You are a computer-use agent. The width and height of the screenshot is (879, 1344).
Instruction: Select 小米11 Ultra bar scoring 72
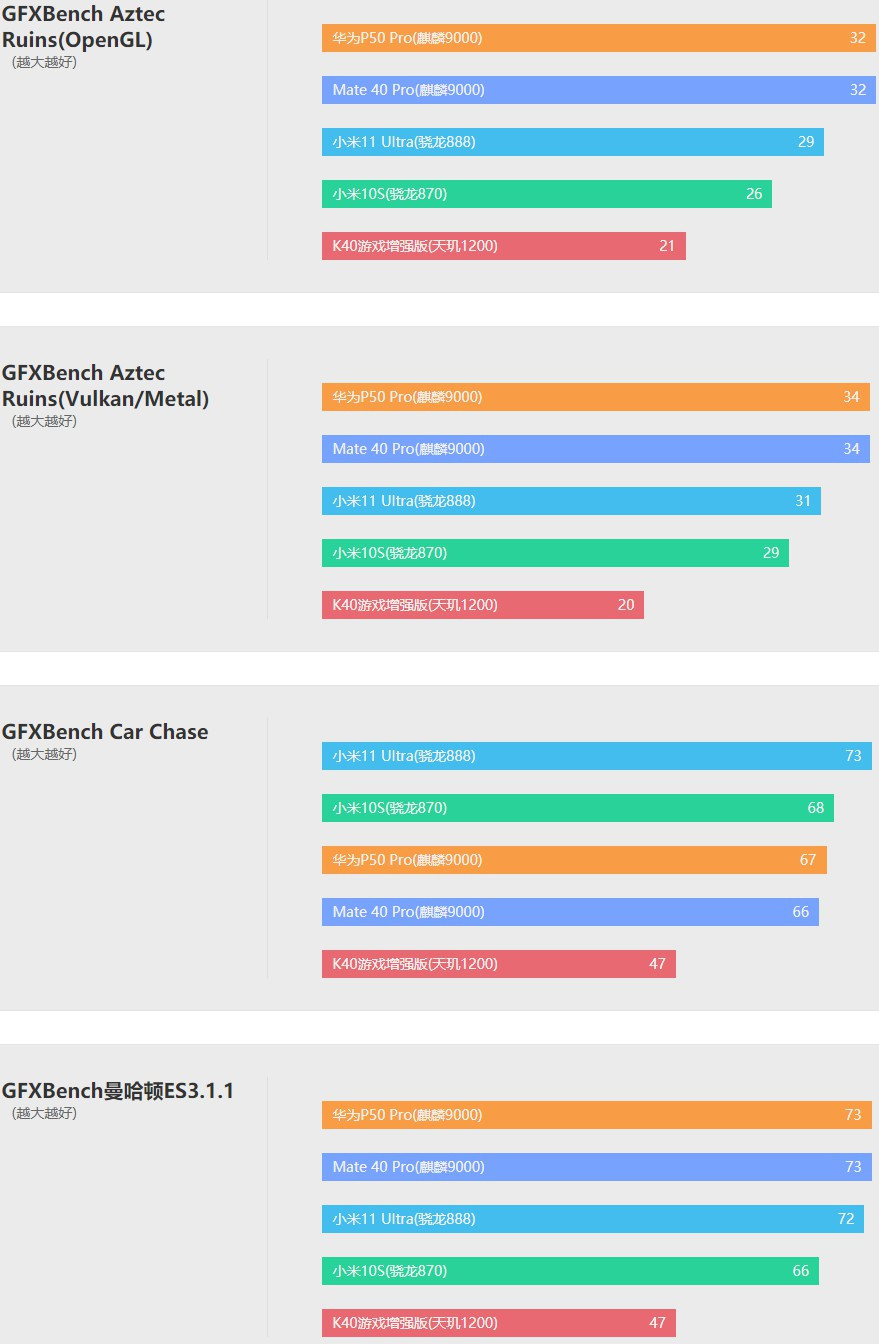(x=593, y=1219)
